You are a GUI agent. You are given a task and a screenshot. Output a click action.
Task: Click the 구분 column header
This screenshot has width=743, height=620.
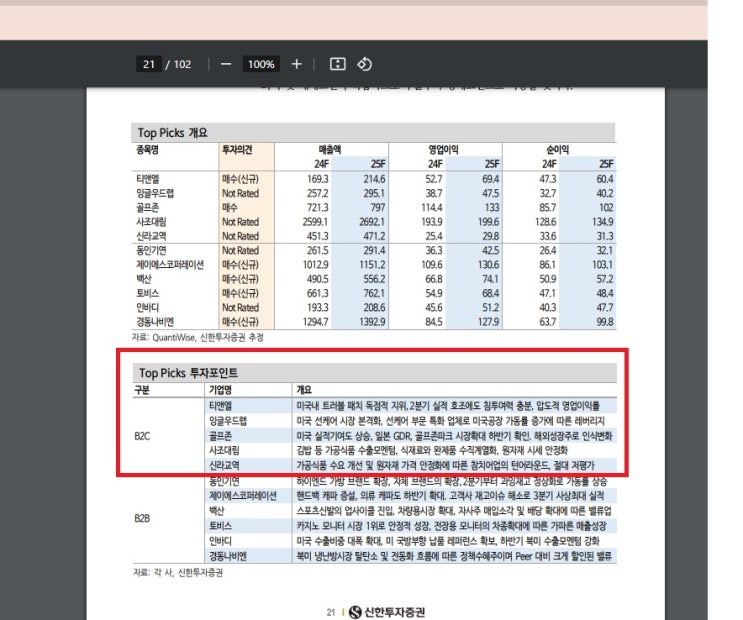pos(142,390)
